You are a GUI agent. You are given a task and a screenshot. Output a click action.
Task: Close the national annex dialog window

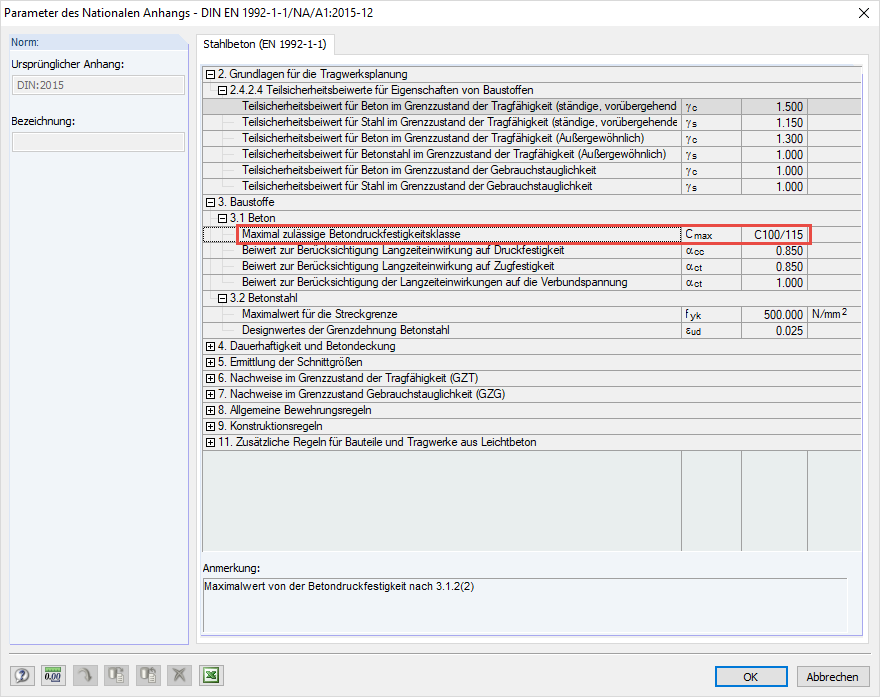[864, 13]
